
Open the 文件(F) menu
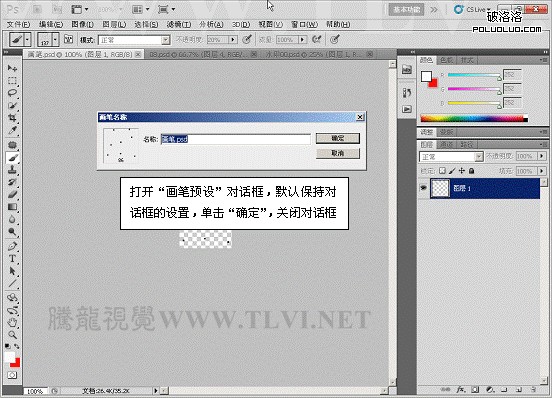point(18,24)
